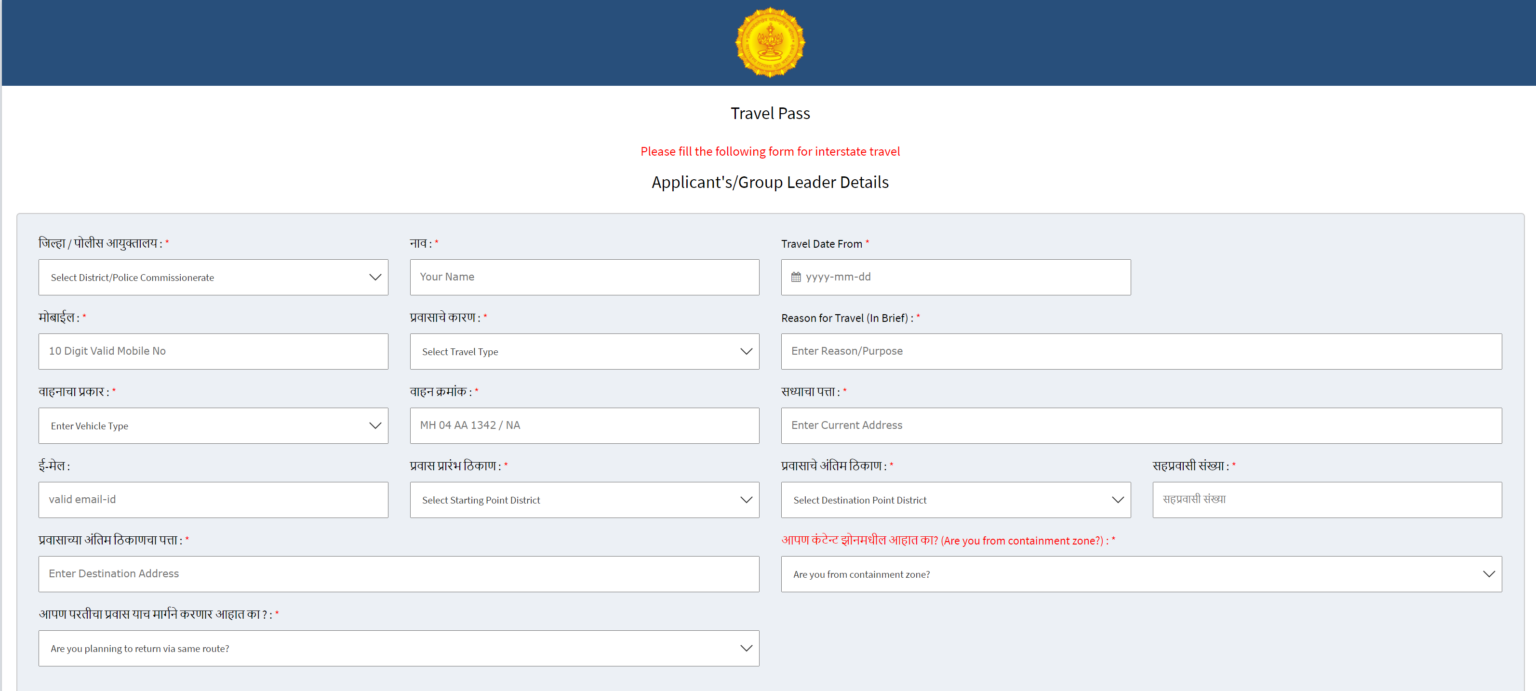Screen dimensions: 1536x691
Task: Click the Travel Pass page heading
Action: pyautogui.click(x=770, y=114)
